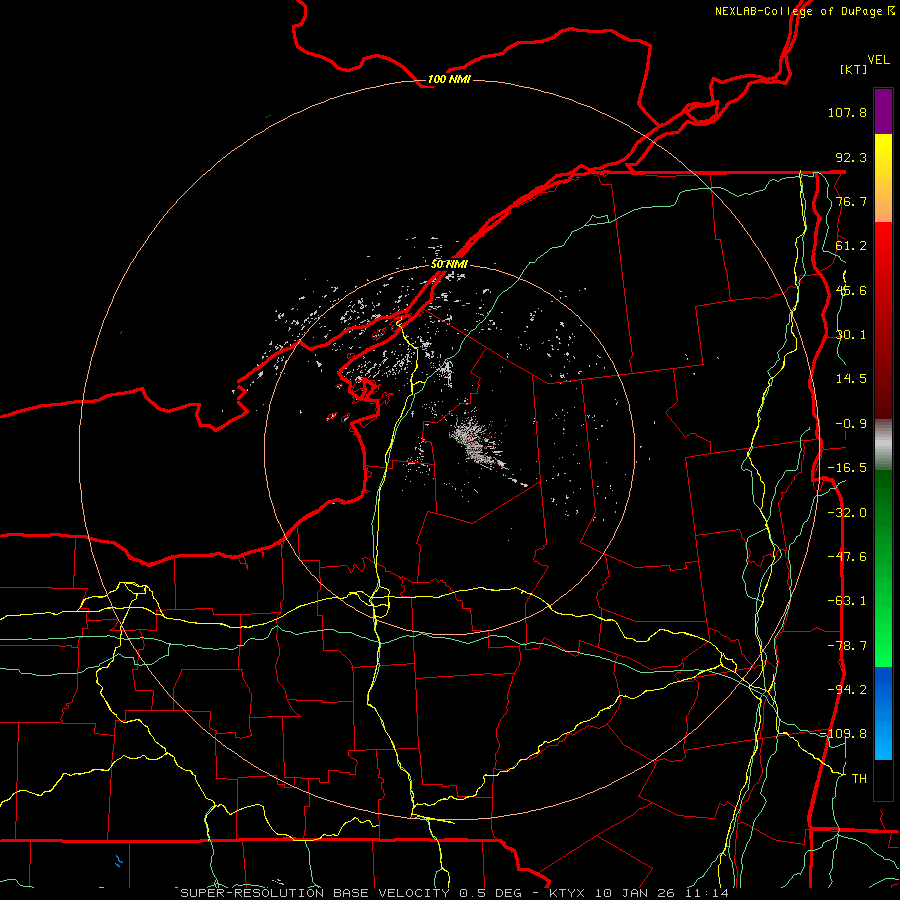Click the -78.7 value on velocity scale
900x900 pixels.
coord(847,646)
